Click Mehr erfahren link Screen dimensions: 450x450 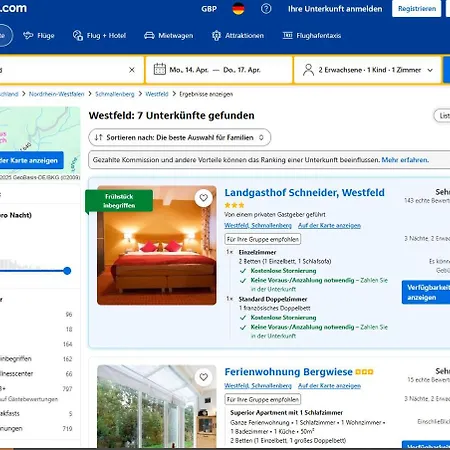(405, 160)
